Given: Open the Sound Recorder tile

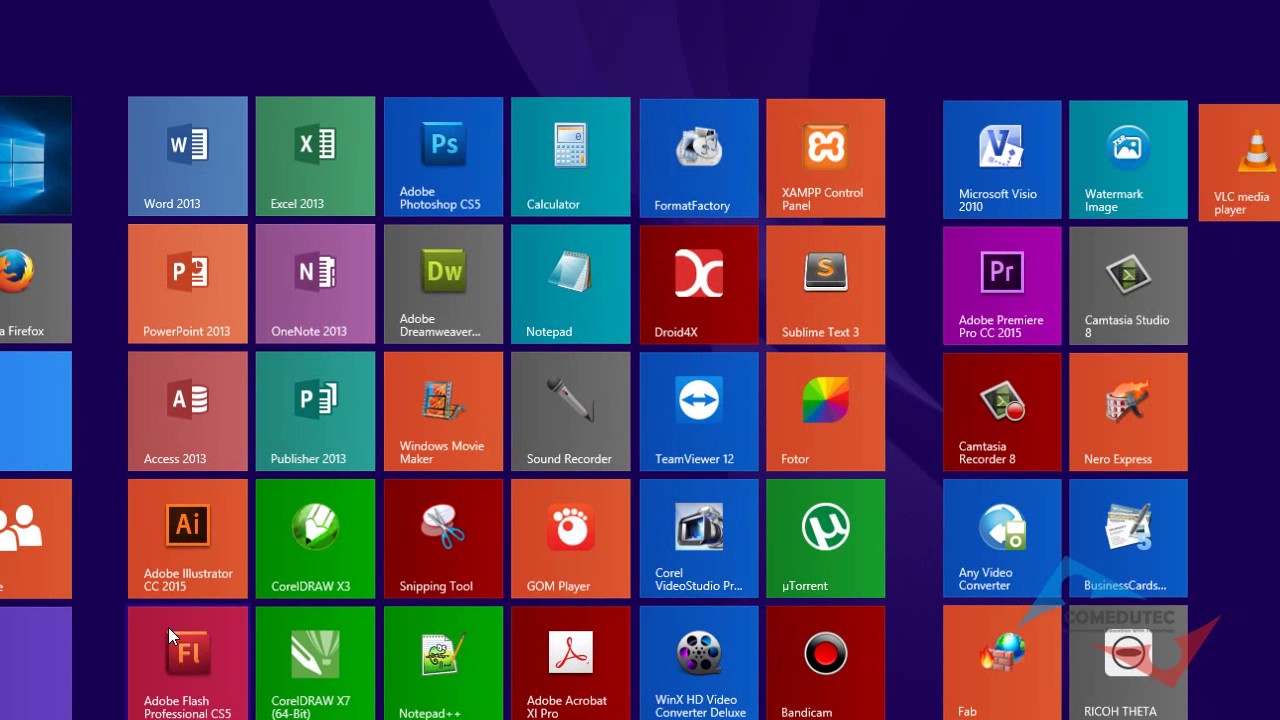Looking at the screenshot, I should click(x=571, y=411).
